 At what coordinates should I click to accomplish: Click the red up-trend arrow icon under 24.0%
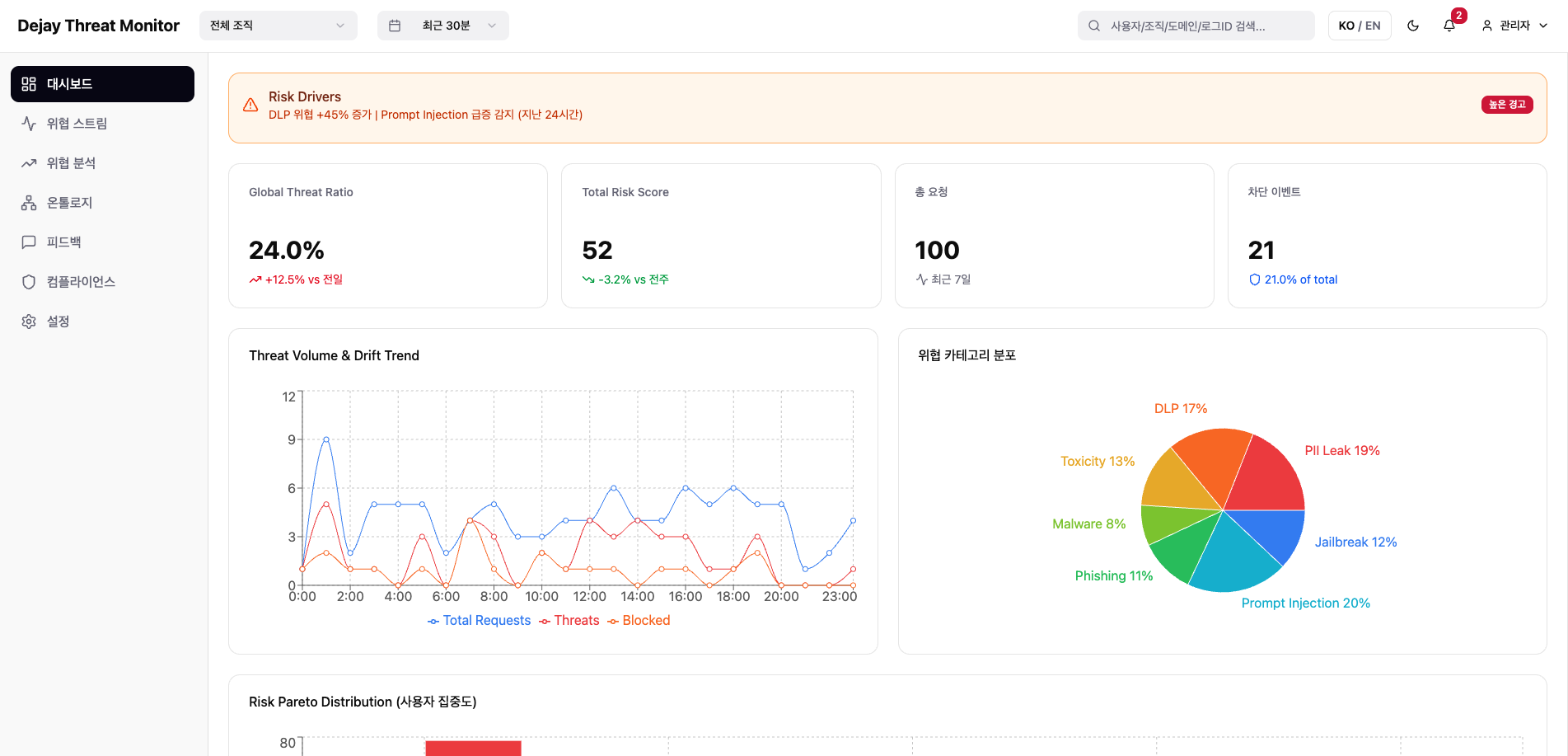click(255, 279)
